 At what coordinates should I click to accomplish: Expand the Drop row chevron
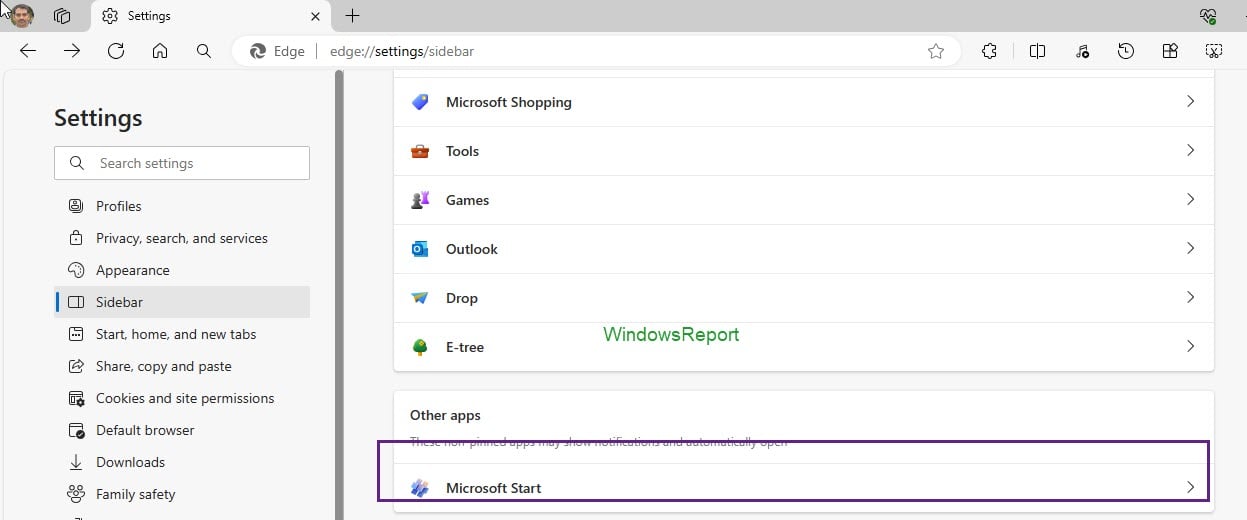pos(1190,298)
